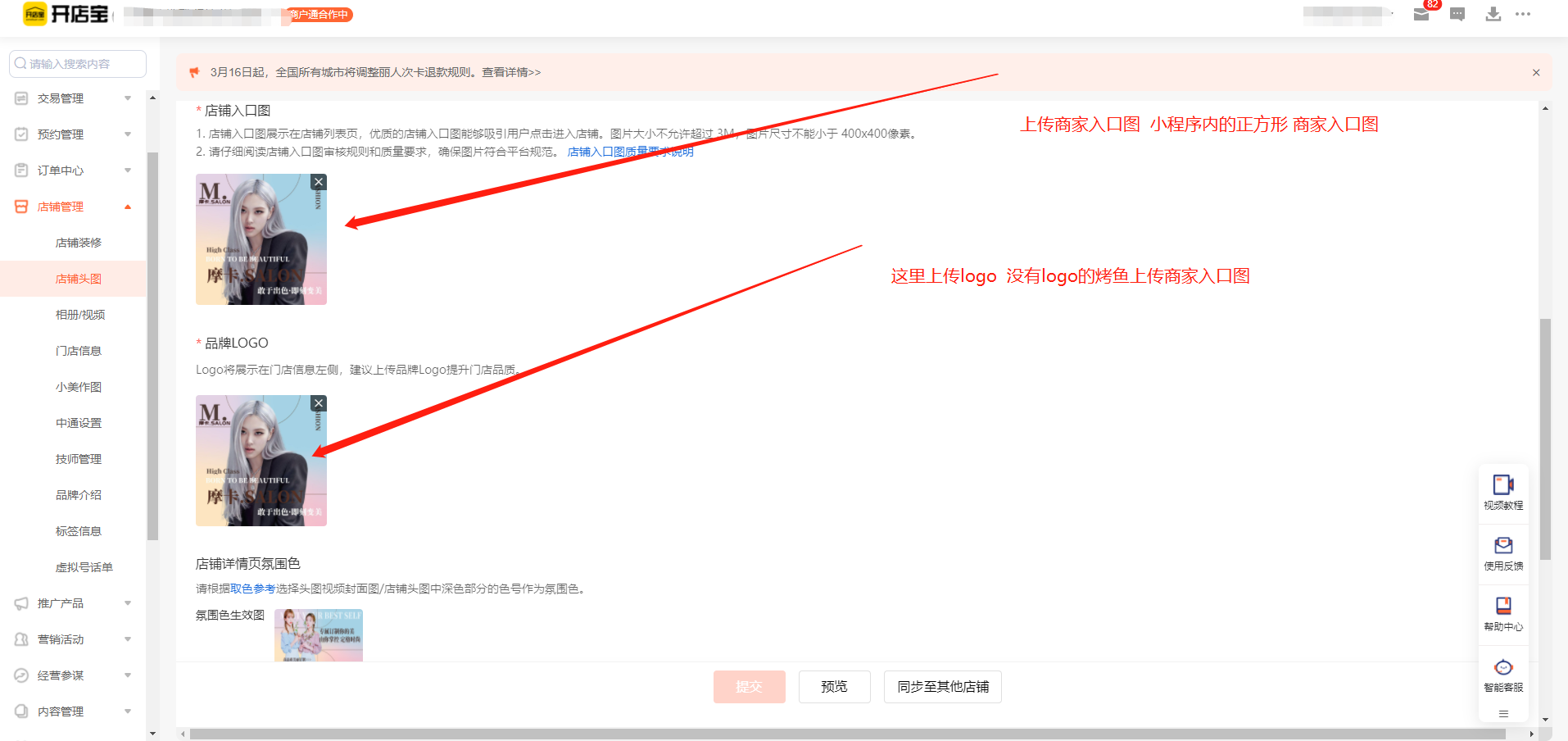Click the sidebar scroll-up arrow
The width and height of the screenshot is (1568, 741).
[152, 98]
